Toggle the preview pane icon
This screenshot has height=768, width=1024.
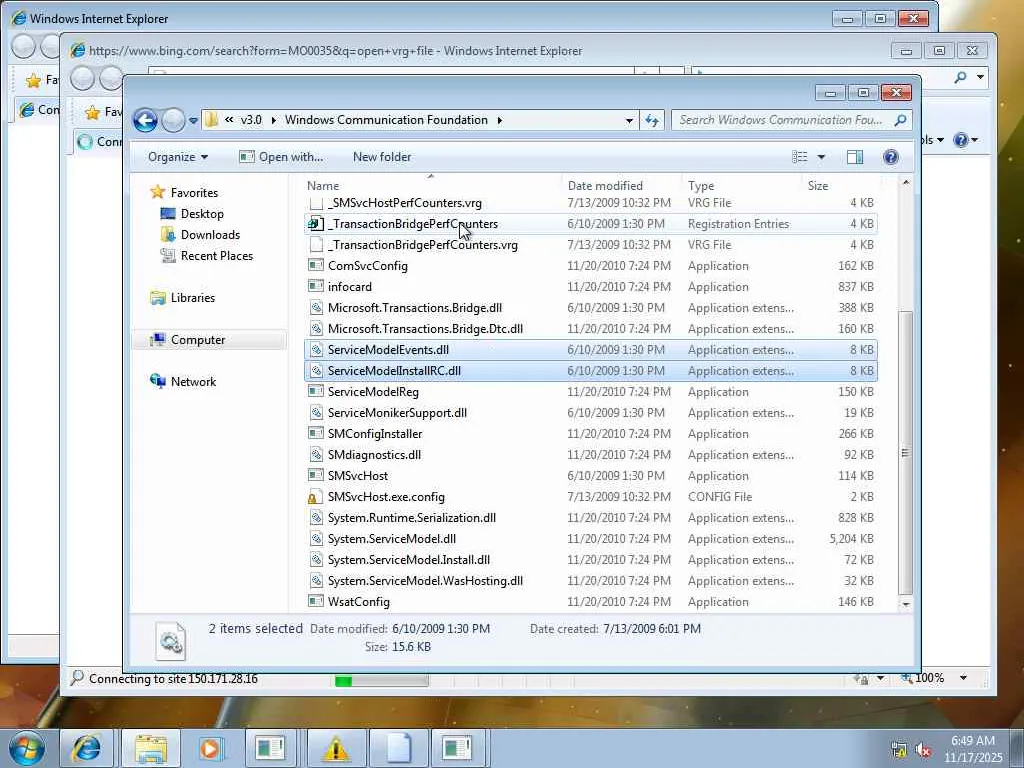[x=855, y=157]
